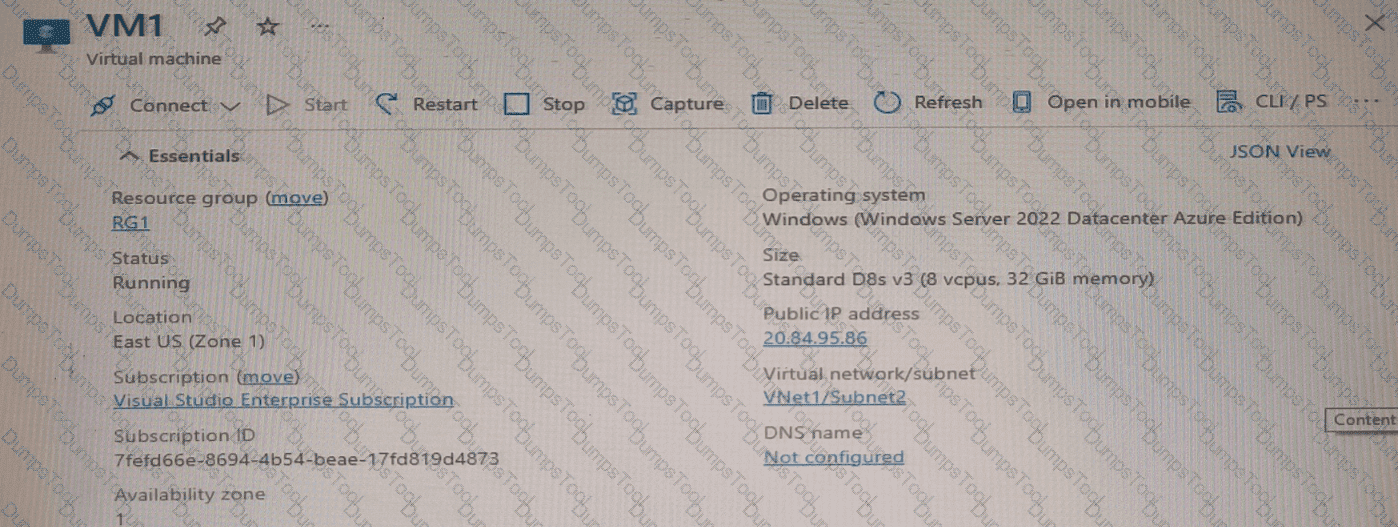Select the Connect command label
This screenshot has width=1398, height=527.
click(x=169, y=105)
